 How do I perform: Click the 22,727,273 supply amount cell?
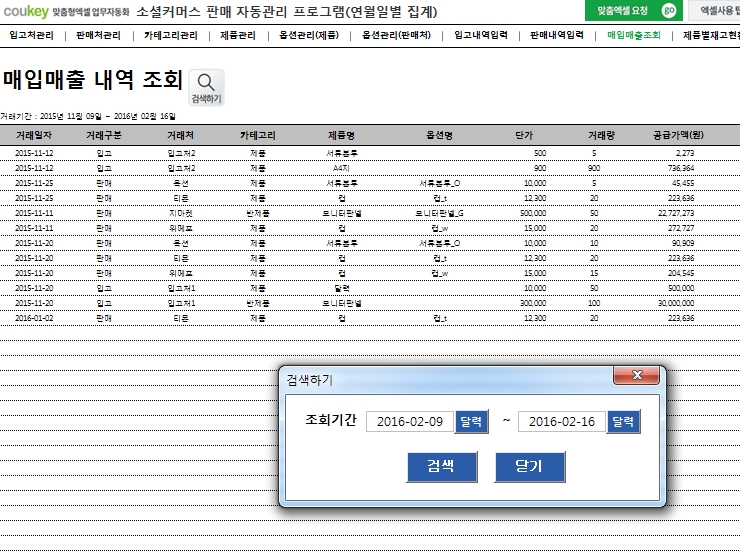tap(676, 213)
